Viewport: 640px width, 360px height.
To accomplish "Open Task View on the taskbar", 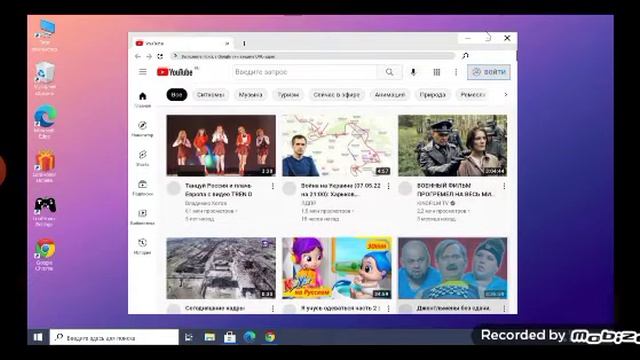I will [189, 337].
